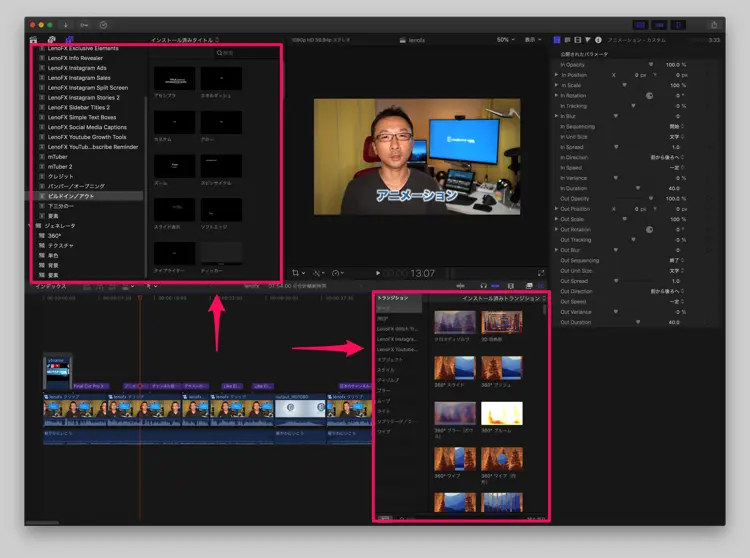Image resolution: width=750 pixels, height=558 pixels.
Task: Open the Libraries sidebar icon
Action: tap(33, 40)
